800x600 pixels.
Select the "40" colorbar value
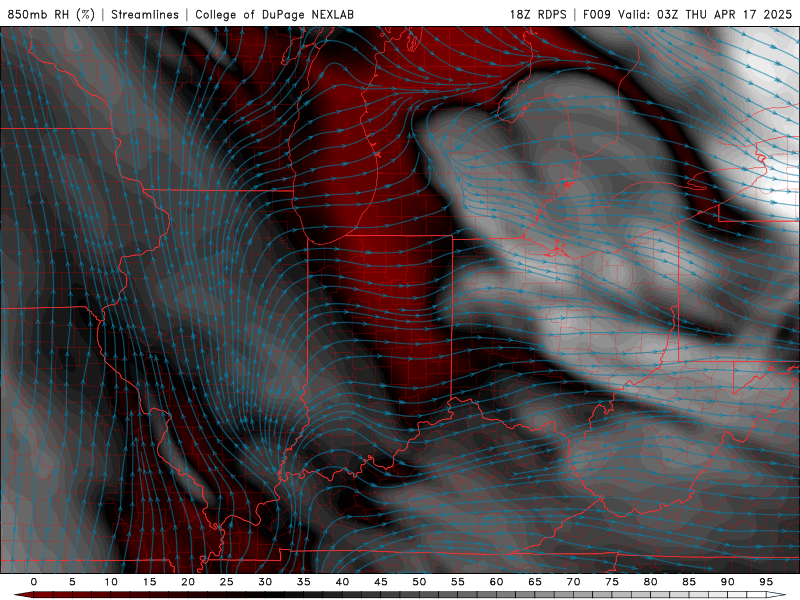(x=342, y=582)
